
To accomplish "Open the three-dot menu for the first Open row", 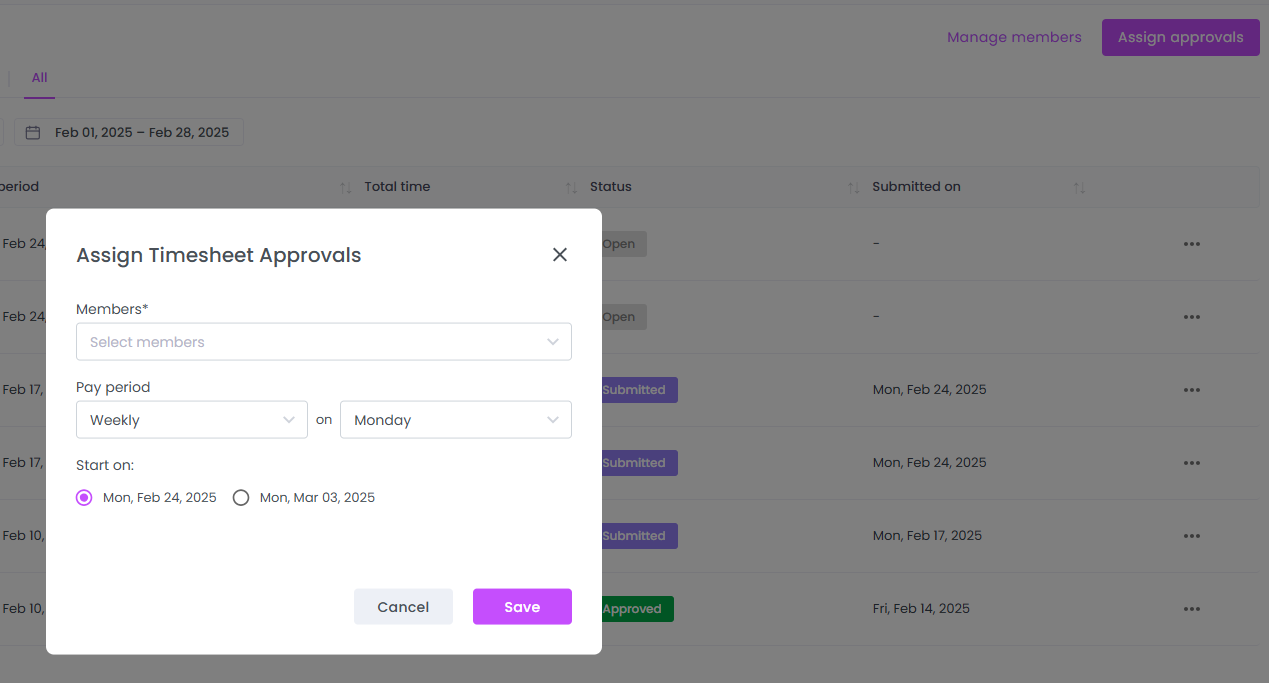I will tap(1191, 243).
